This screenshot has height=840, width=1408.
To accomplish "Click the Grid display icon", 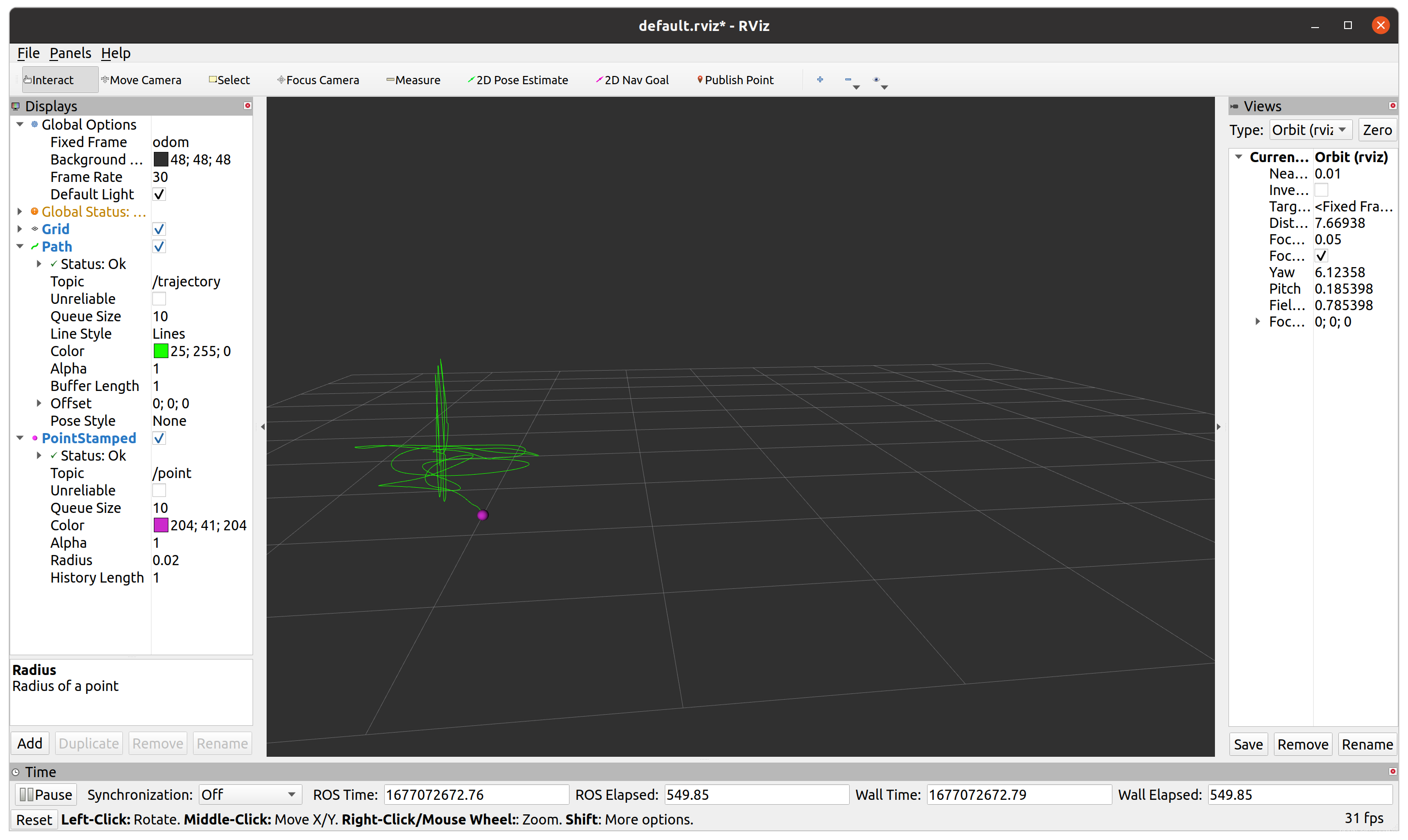I will pos(34,229).
